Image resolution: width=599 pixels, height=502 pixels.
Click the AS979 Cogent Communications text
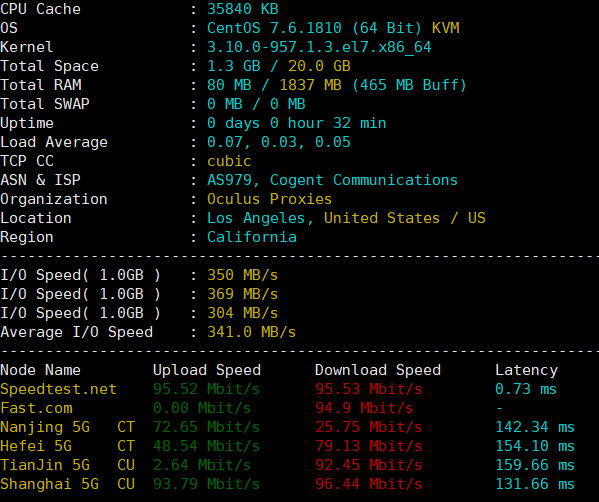point(332,180)
